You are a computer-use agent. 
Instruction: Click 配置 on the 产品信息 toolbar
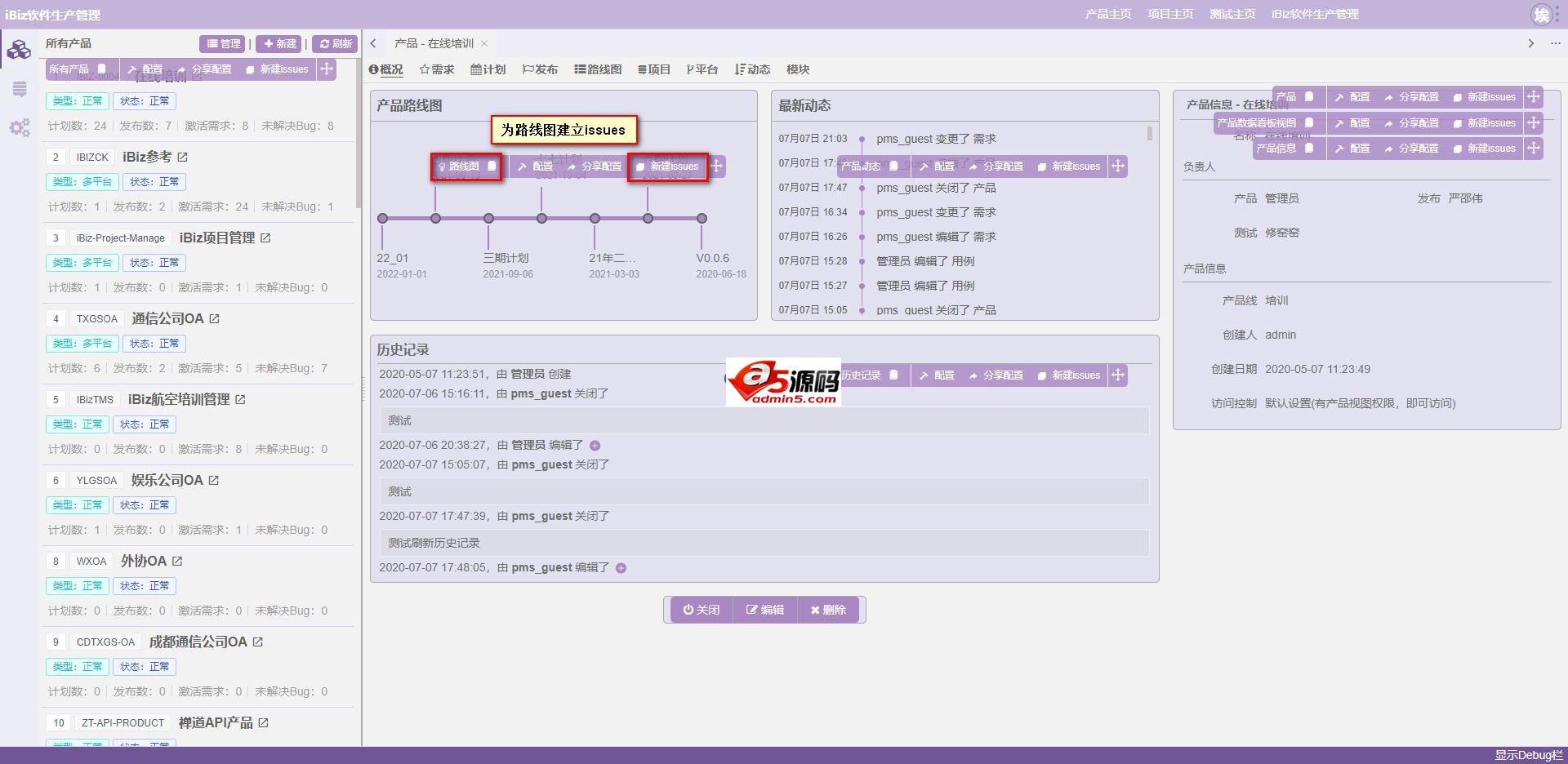[1352, 149]
